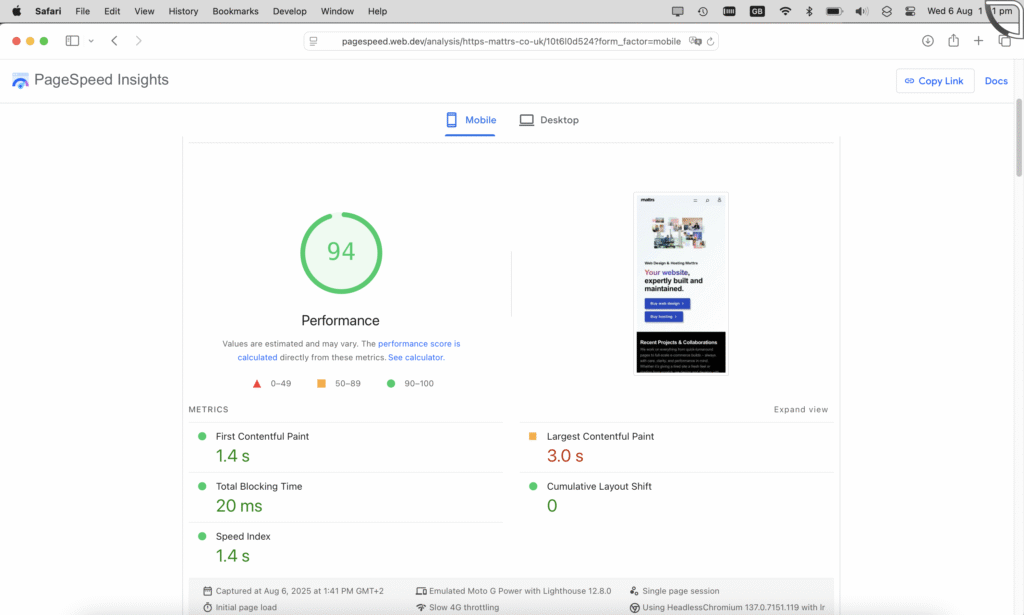The height and width of the screenshot is (615, 1024).
Task: Click the Wi-Fi status icon
Action: [x=785, y=11]
